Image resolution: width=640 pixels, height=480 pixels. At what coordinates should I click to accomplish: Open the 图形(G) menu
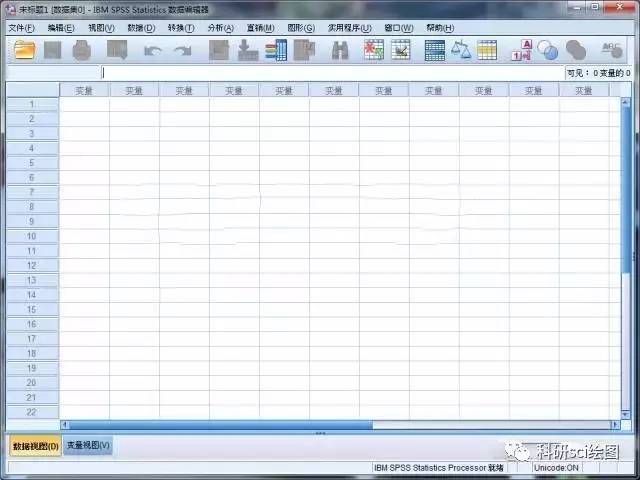(x=301, y=28)
